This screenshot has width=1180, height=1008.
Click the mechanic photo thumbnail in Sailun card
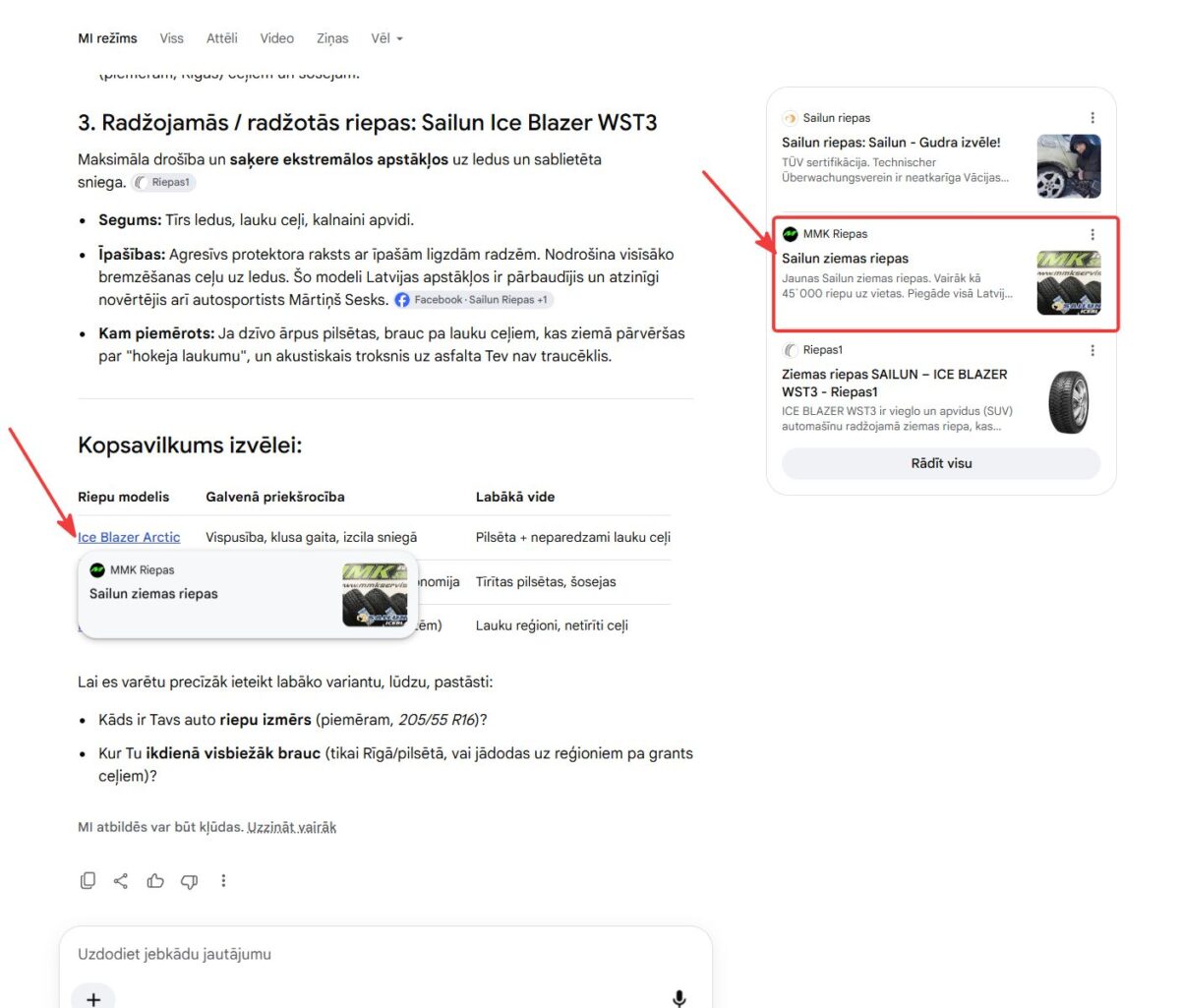pyautogui.click(x=1069, y=166)
